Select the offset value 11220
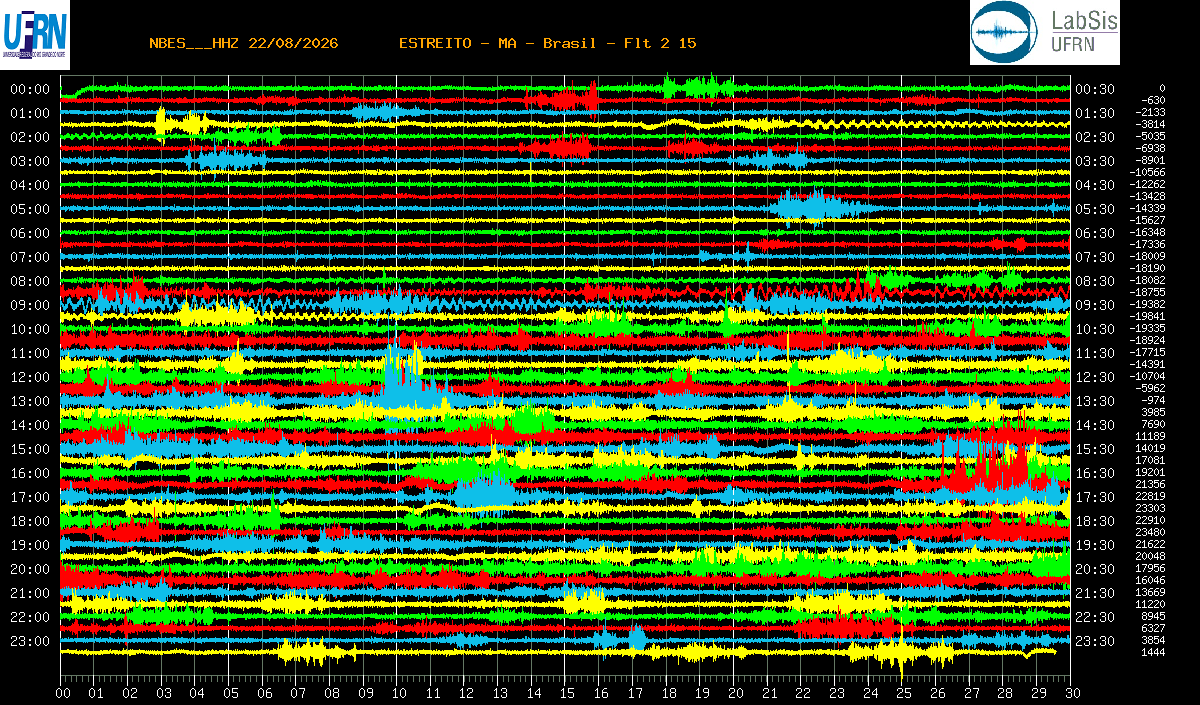 tap(1151, 604)
